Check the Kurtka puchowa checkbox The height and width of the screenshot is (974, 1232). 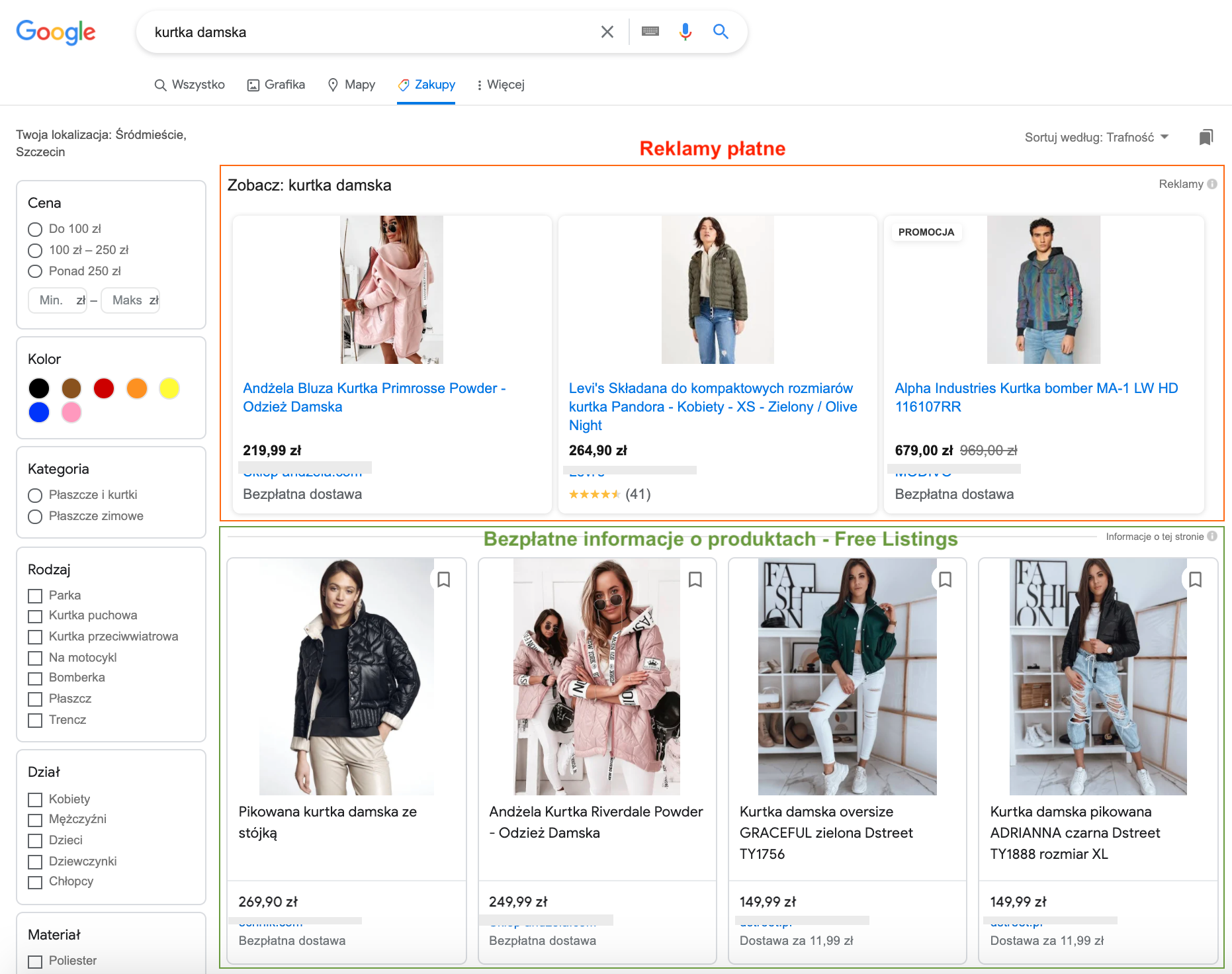tap(35, 616)
